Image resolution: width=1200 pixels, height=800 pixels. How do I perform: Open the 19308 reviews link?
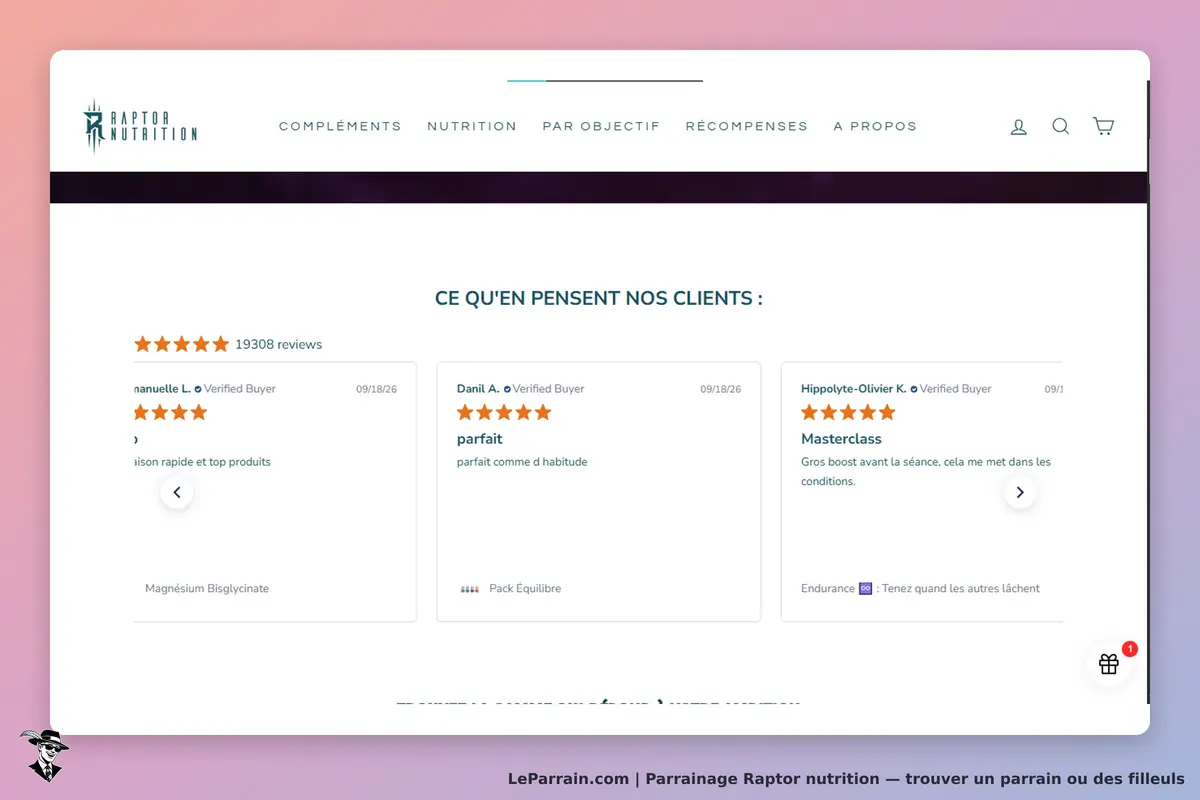pos(279,344)
